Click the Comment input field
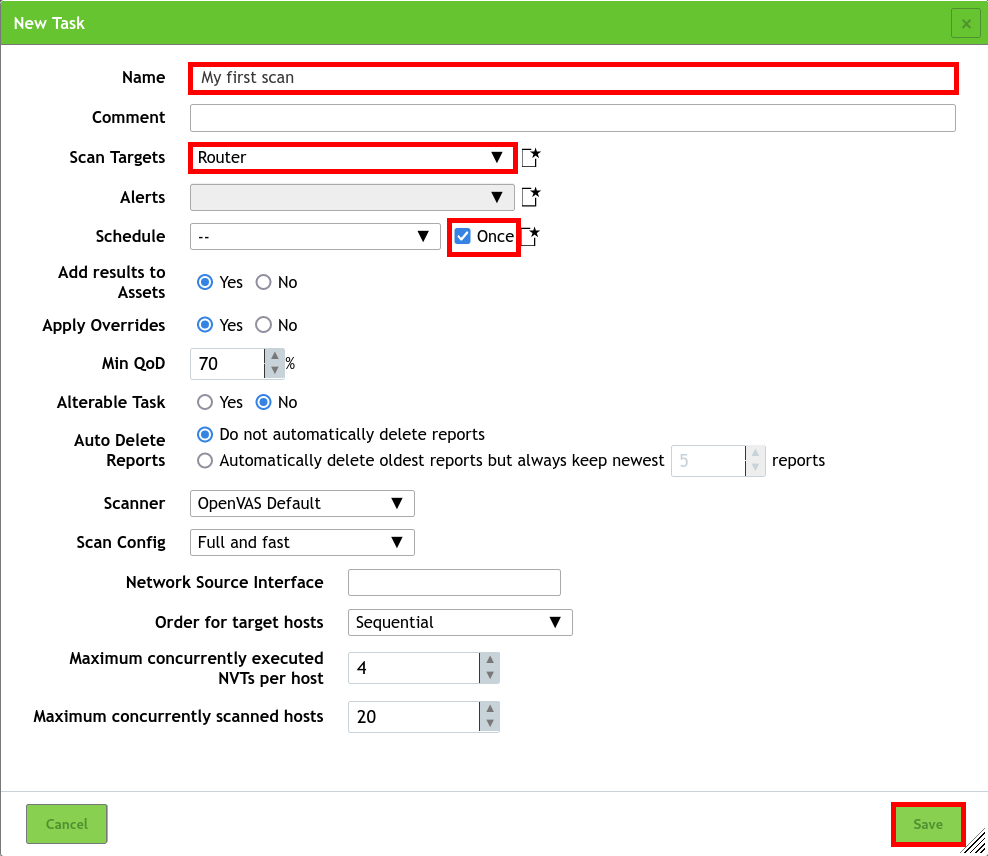The height and width of the screenshot is (856, 988). point(572,117)
